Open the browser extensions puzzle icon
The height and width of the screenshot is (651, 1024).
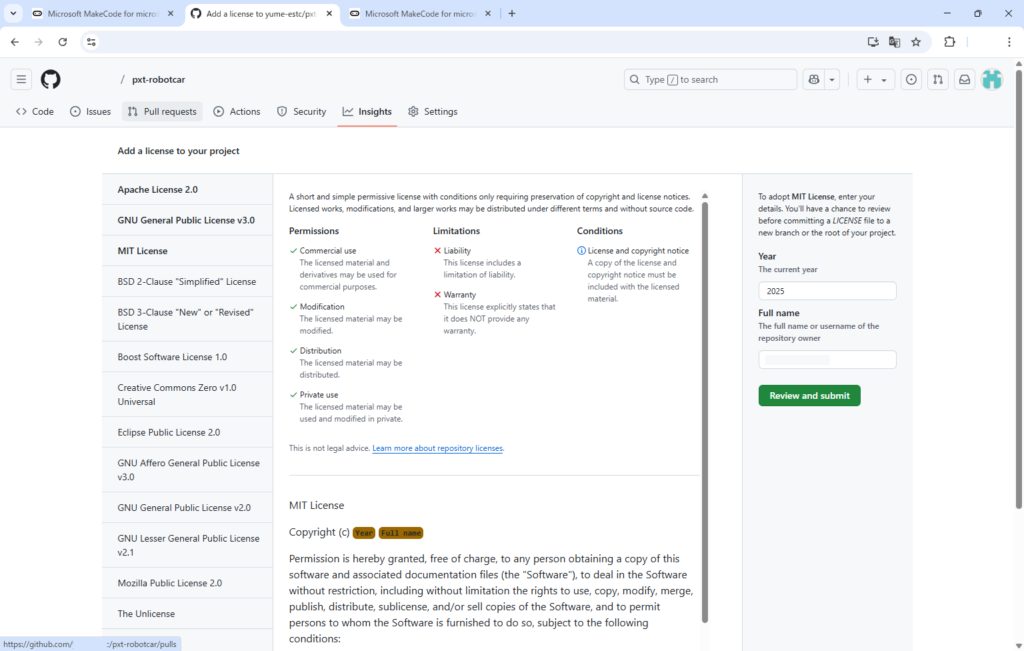pyautogui.click(x=950, y=42)
